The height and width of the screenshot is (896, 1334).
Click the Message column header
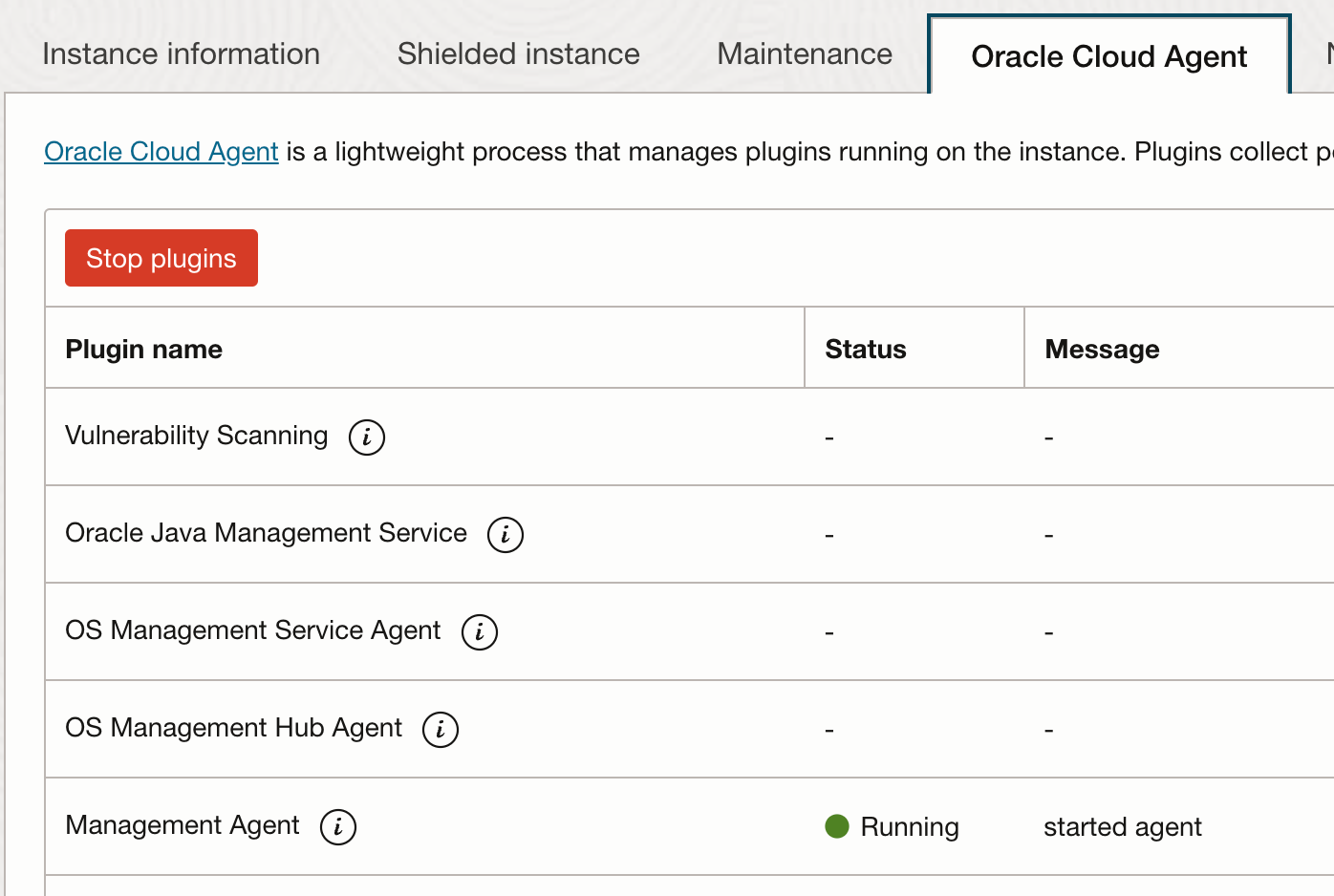1102,350
